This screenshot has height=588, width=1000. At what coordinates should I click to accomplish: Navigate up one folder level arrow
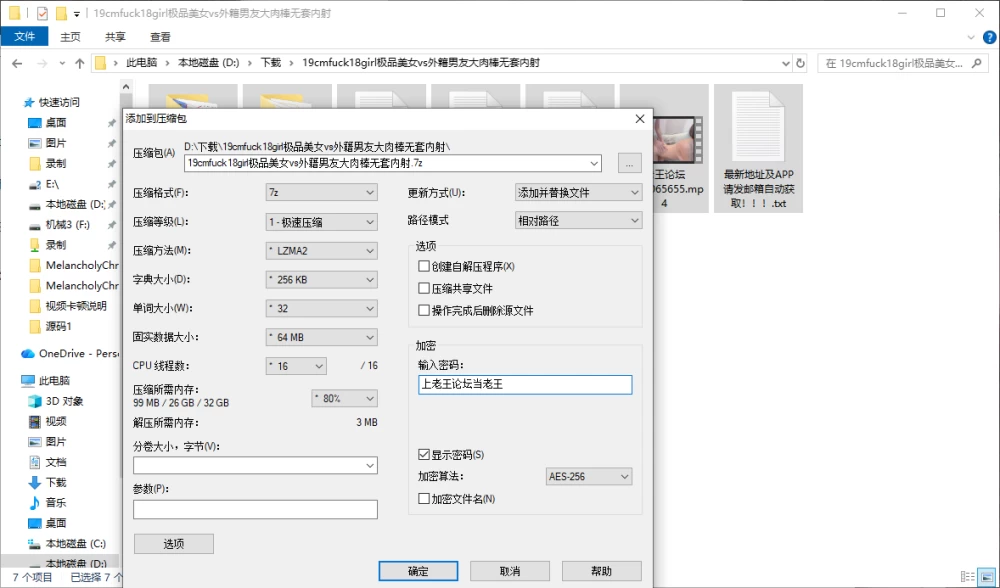pos(80,63)
